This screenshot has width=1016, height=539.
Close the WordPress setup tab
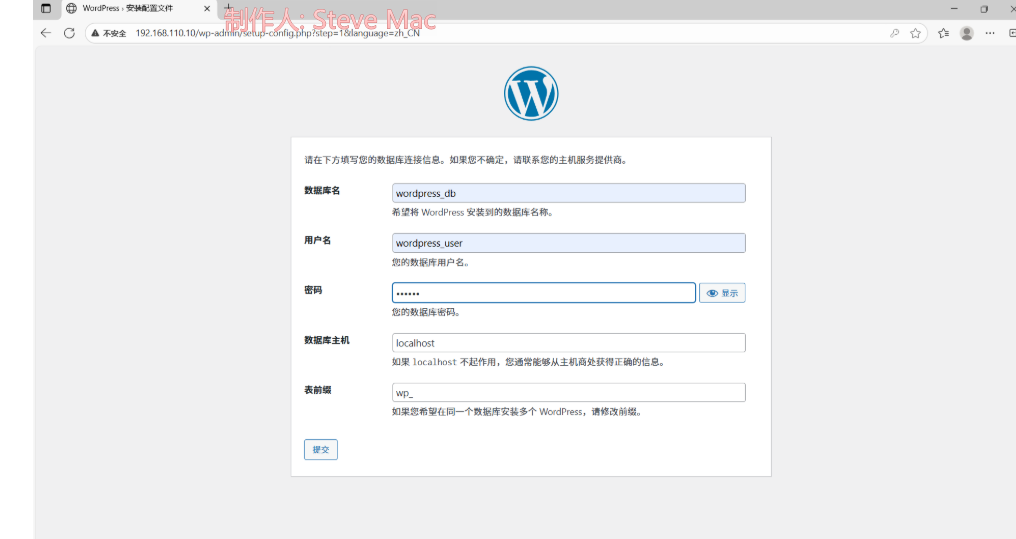(207, 8)
